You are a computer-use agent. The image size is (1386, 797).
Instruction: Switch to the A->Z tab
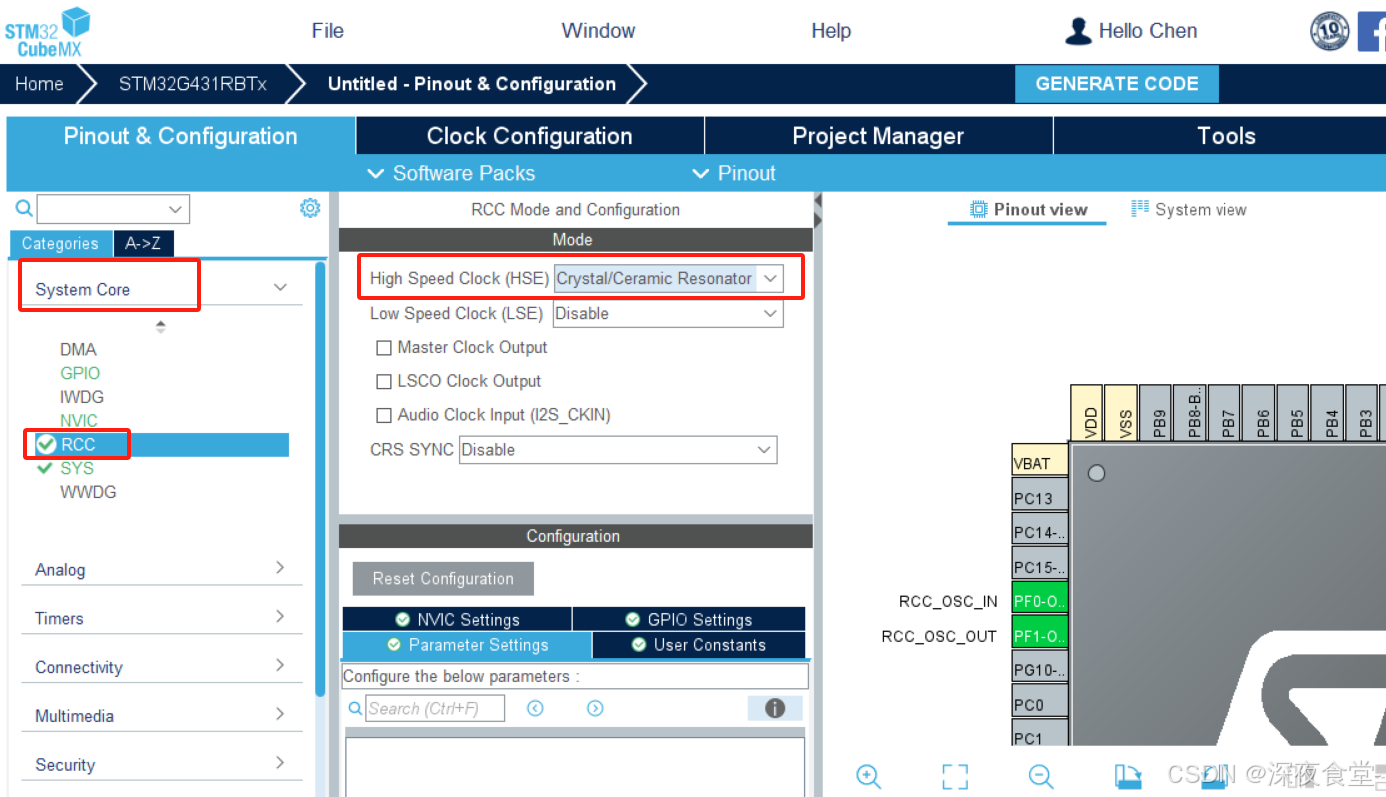tap(143, 243)
